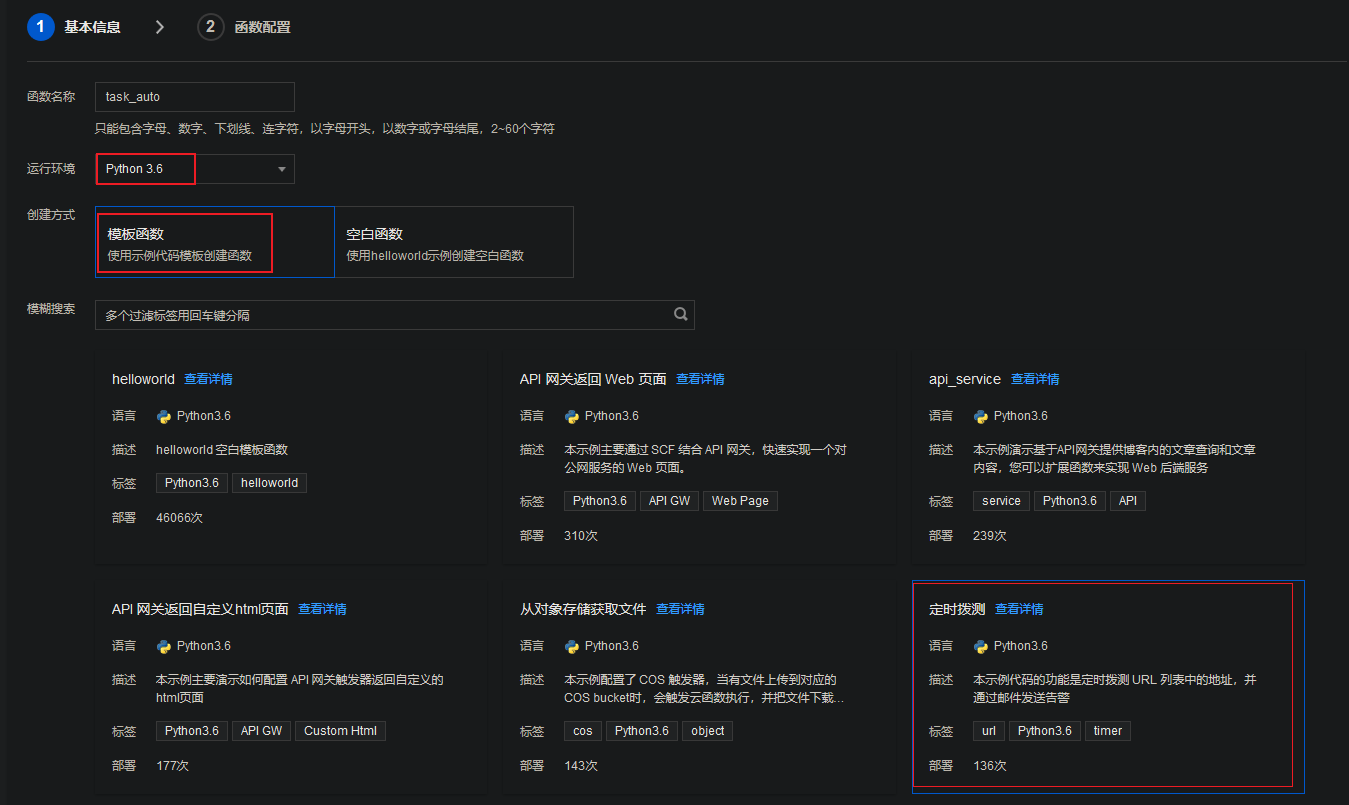Switch to 函数配置 step tab
The image size is (1349, 805).
click(263, 27)
